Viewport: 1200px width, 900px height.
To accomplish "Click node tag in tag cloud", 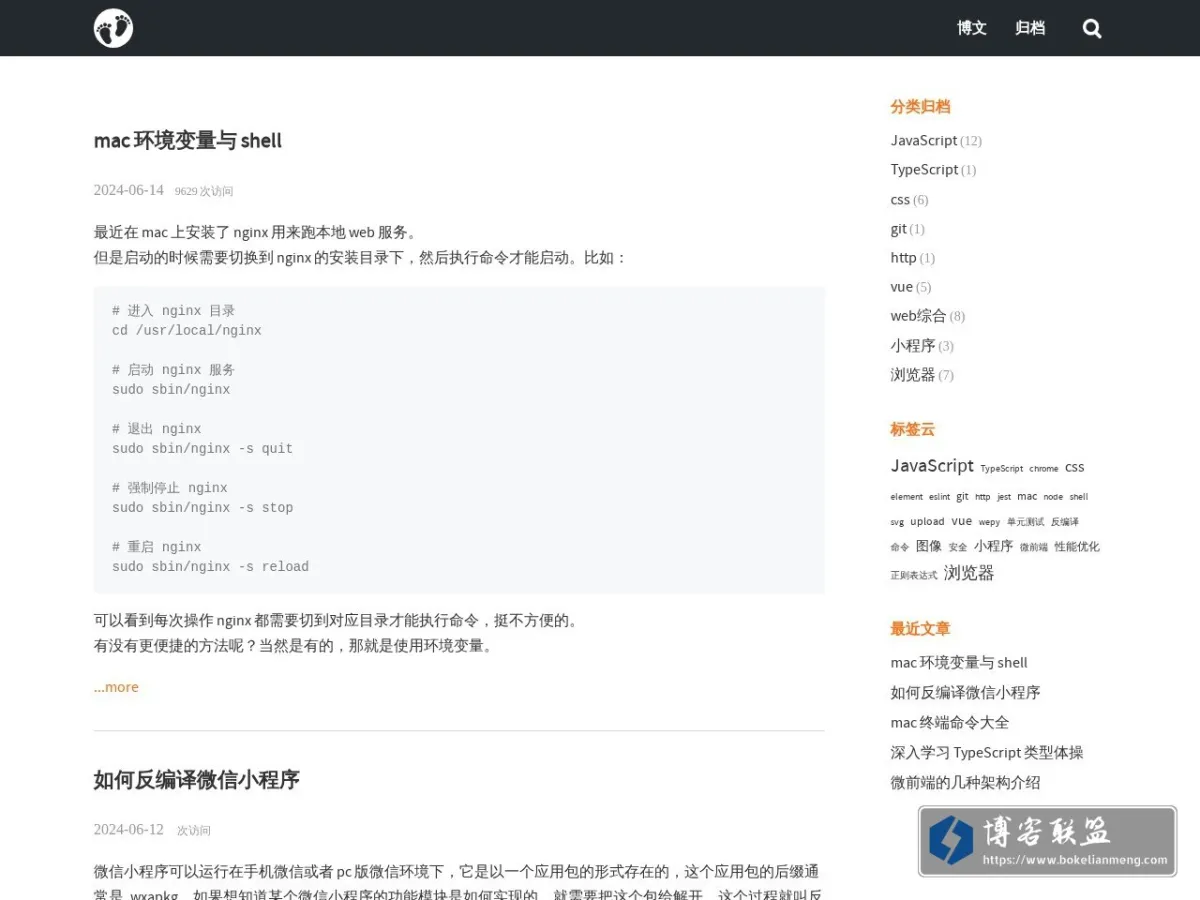I will tap(1053, 497).
